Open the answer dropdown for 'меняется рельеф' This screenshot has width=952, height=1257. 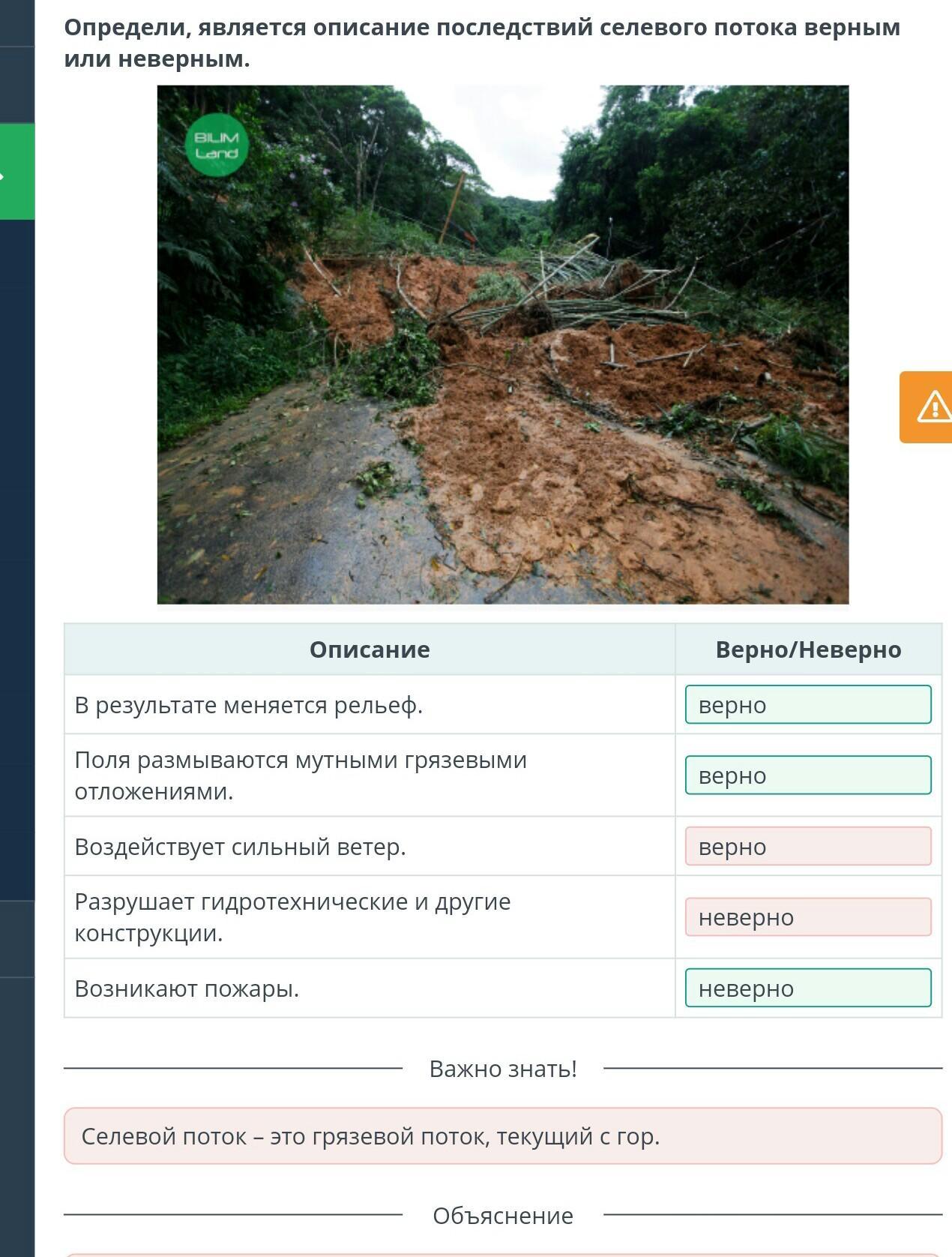[x=808, y=704]
